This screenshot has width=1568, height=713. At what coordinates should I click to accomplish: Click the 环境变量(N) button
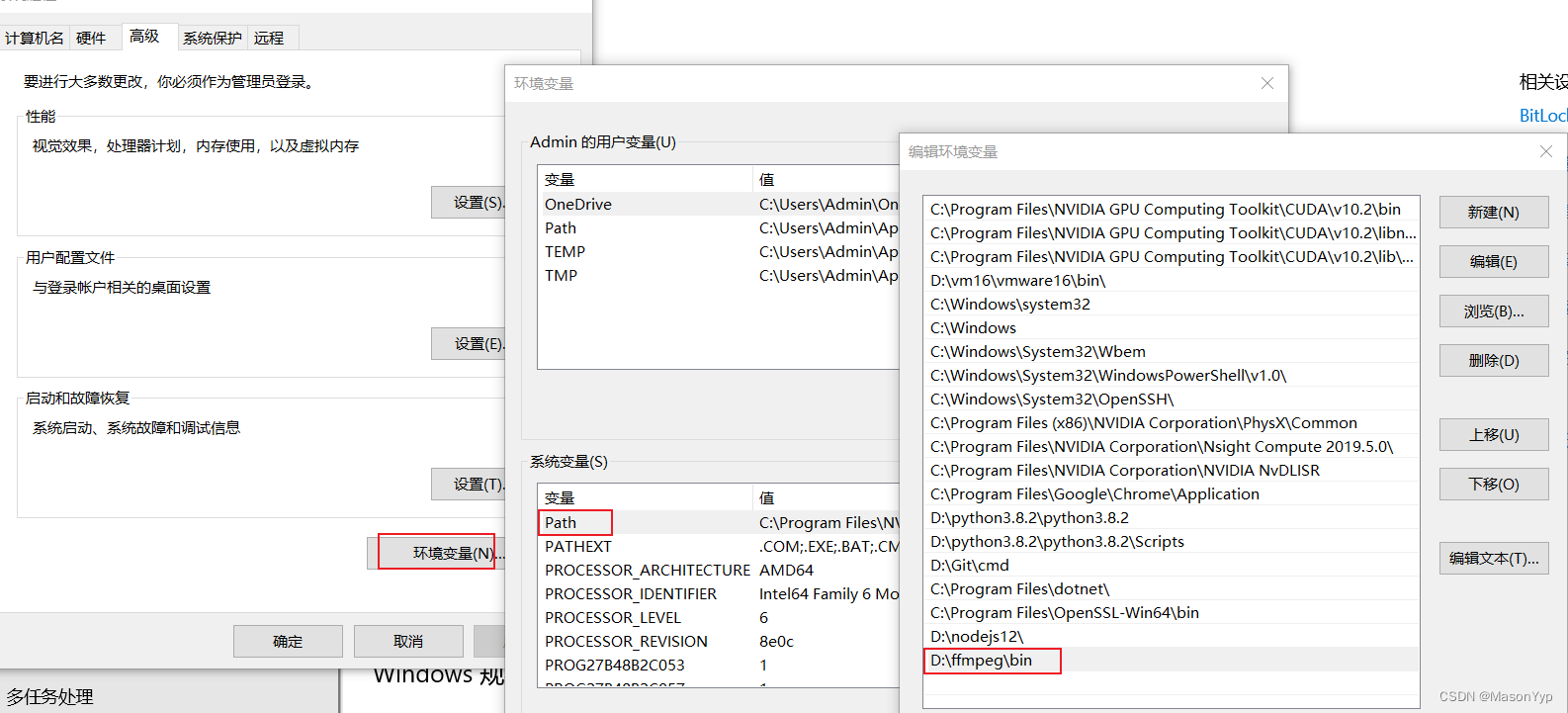coord(437,553)
